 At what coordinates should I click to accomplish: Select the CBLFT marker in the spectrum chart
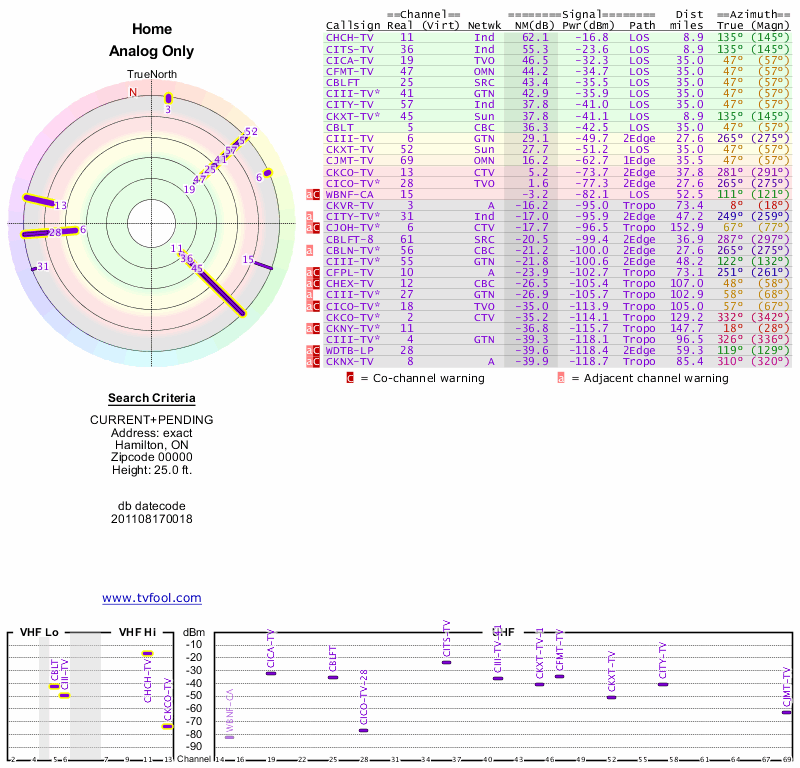point(333,677)
